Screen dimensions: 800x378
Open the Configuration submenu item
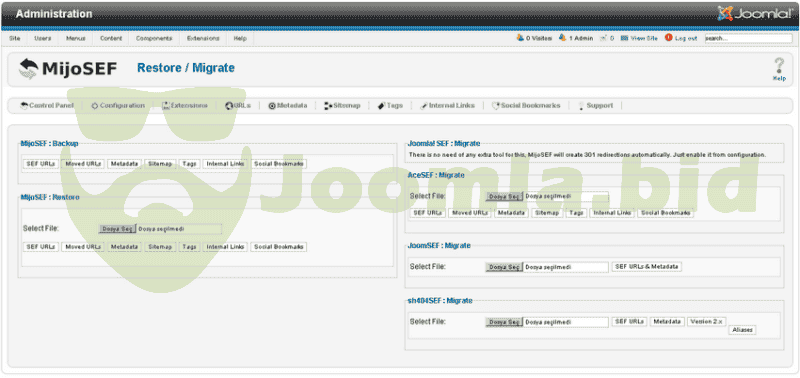(118, 106)
